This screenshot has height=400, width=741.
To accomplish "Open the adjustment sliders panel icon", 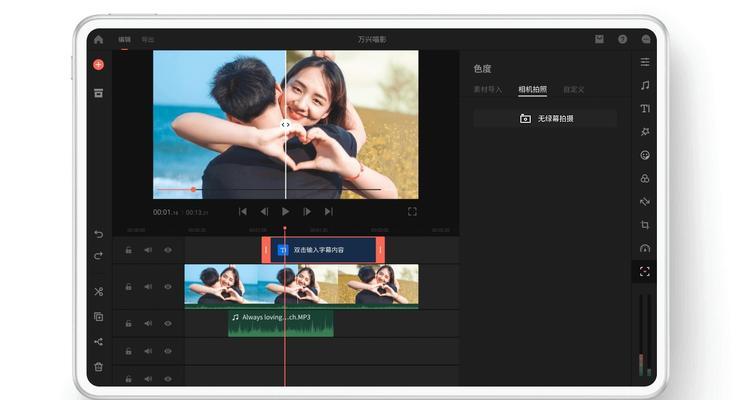I will tap(645, 62).
